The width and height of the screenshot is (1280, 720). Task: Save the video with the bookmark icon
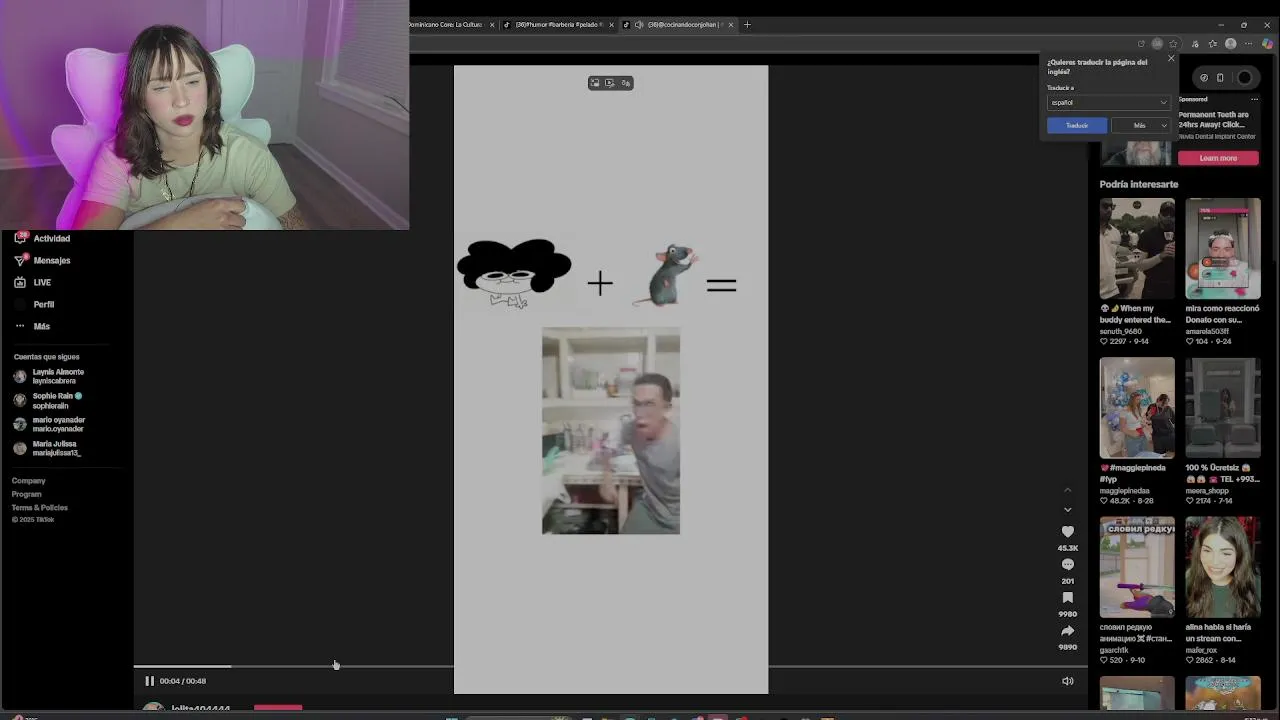(x=1067, y=598)
